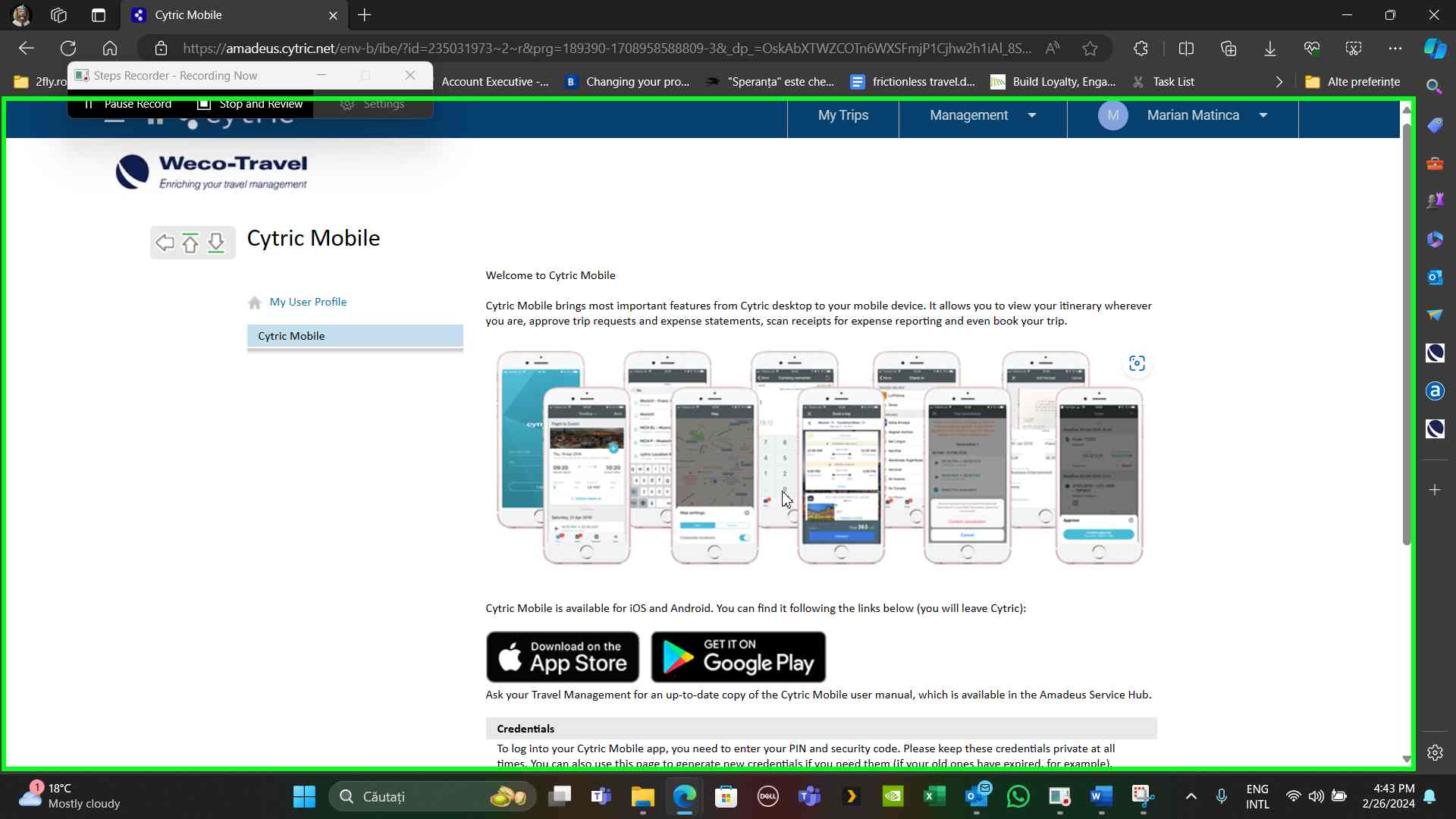The image size is (1456, 819).
Task: Open browser downloads icon
Action: pyautogui.click(x=1270, y=49)
